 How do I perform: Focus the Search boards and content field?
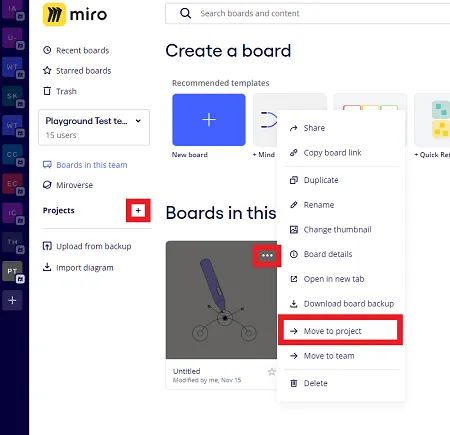point(307,13)
